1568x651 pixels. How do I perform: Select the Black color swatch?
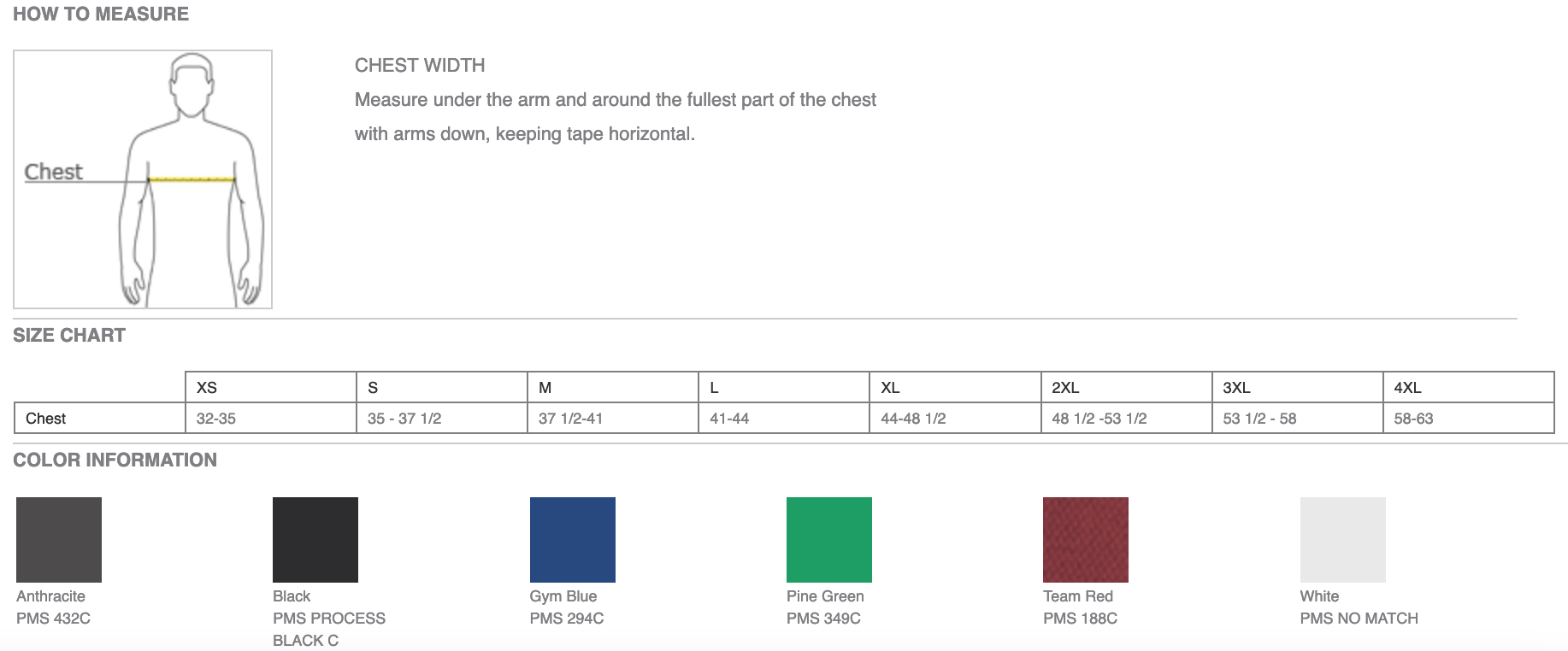pos(315,540)
